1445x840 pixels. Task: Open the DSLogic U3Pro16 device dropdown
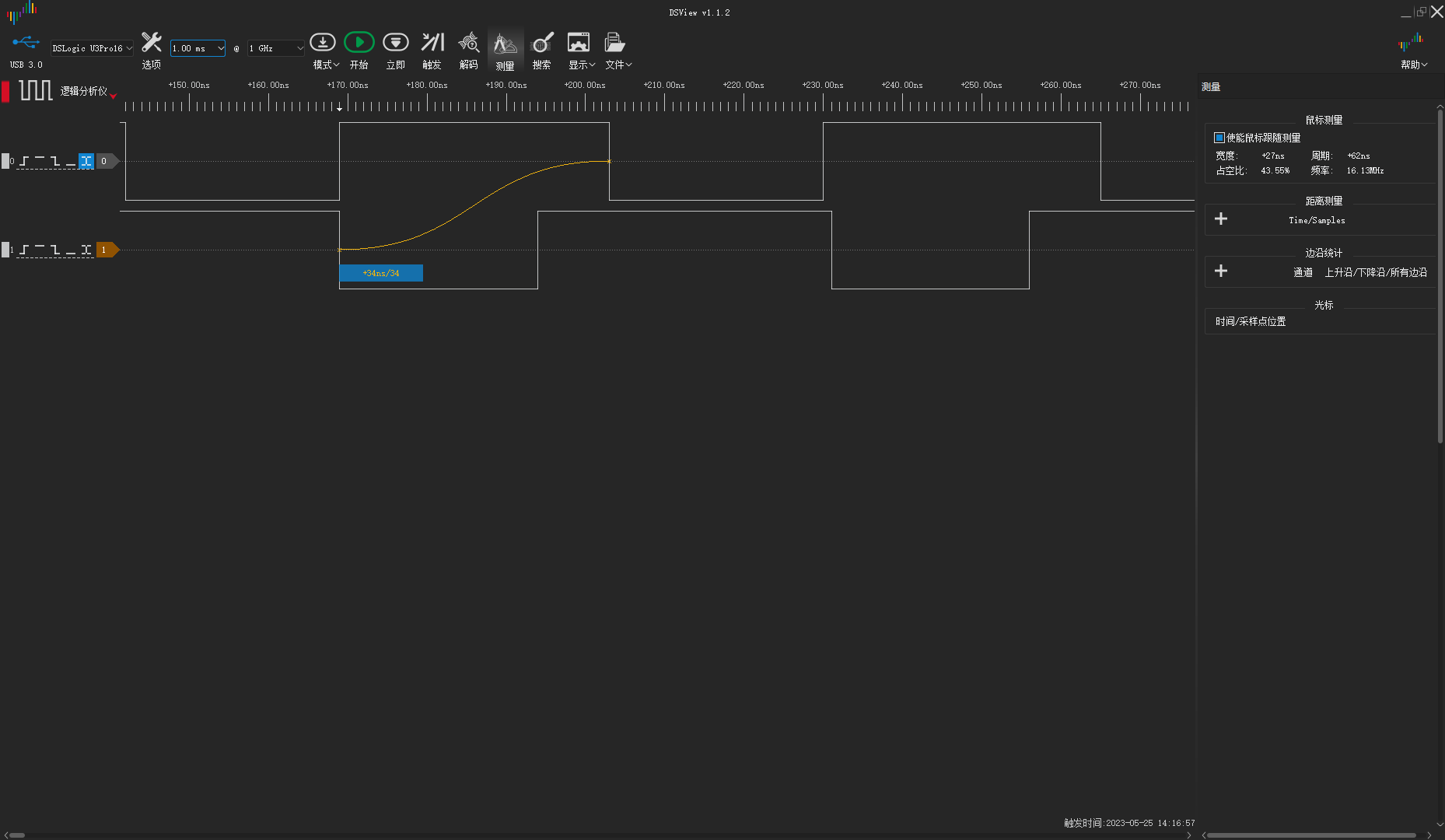pos(92,48)
